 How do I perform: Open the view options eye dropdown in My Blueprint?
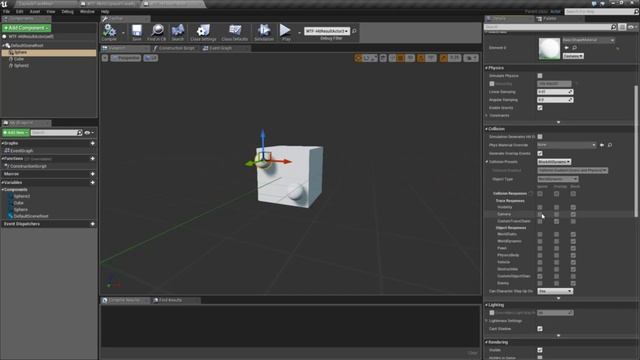pyautogui.click(x=89, y=133)
